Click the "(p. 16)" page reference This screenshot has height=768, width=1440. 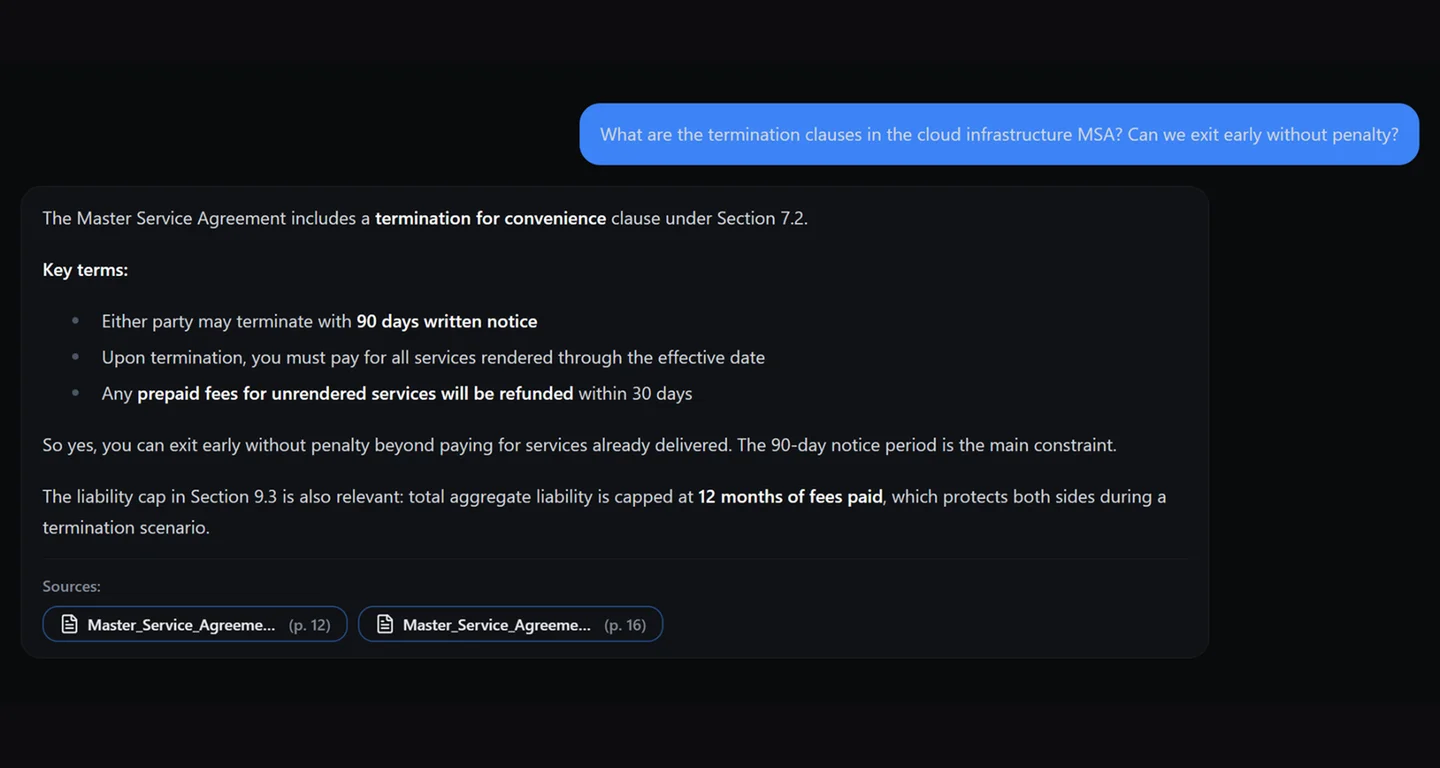click(625, 624)
